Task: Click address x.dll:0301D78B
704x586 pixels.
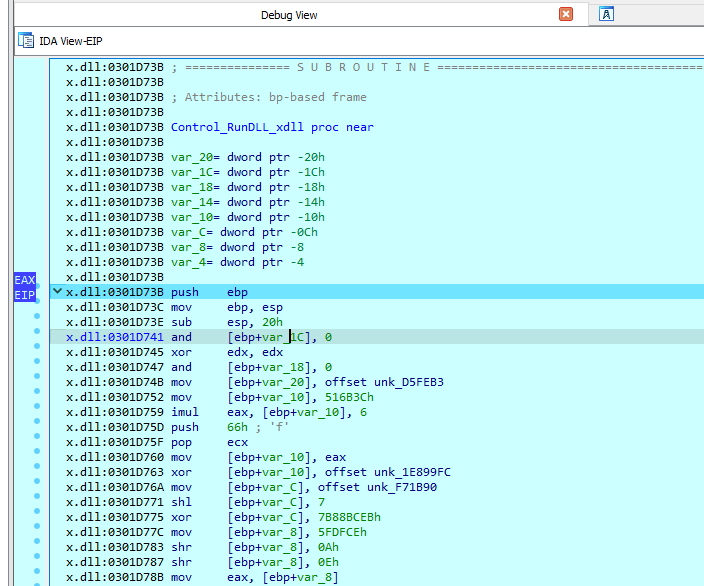Action: [x=114, y=577]
